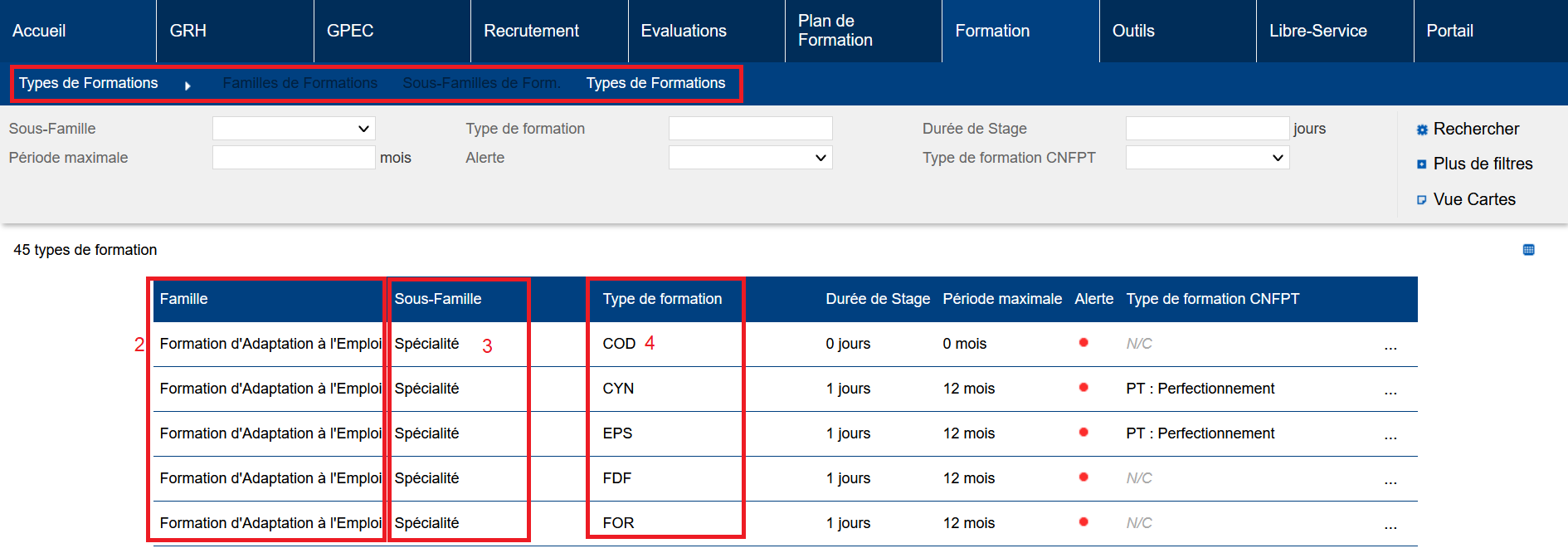Image resolution: width=1568 pixels, height=558 pixels.
Task: Click the Période maximale input field
Action: [294, 158]
